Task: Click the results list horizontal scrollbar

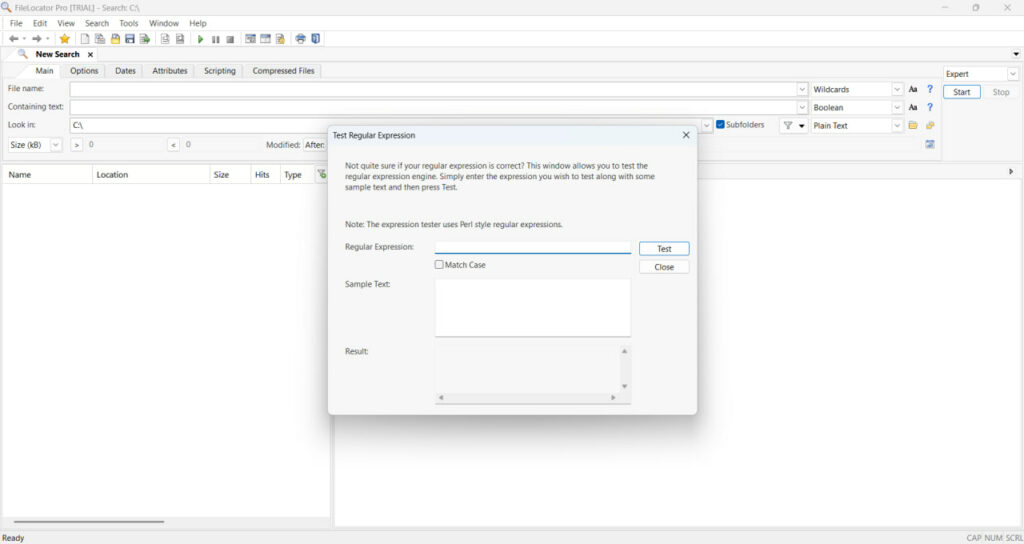Action: click(x=89, y=522)
